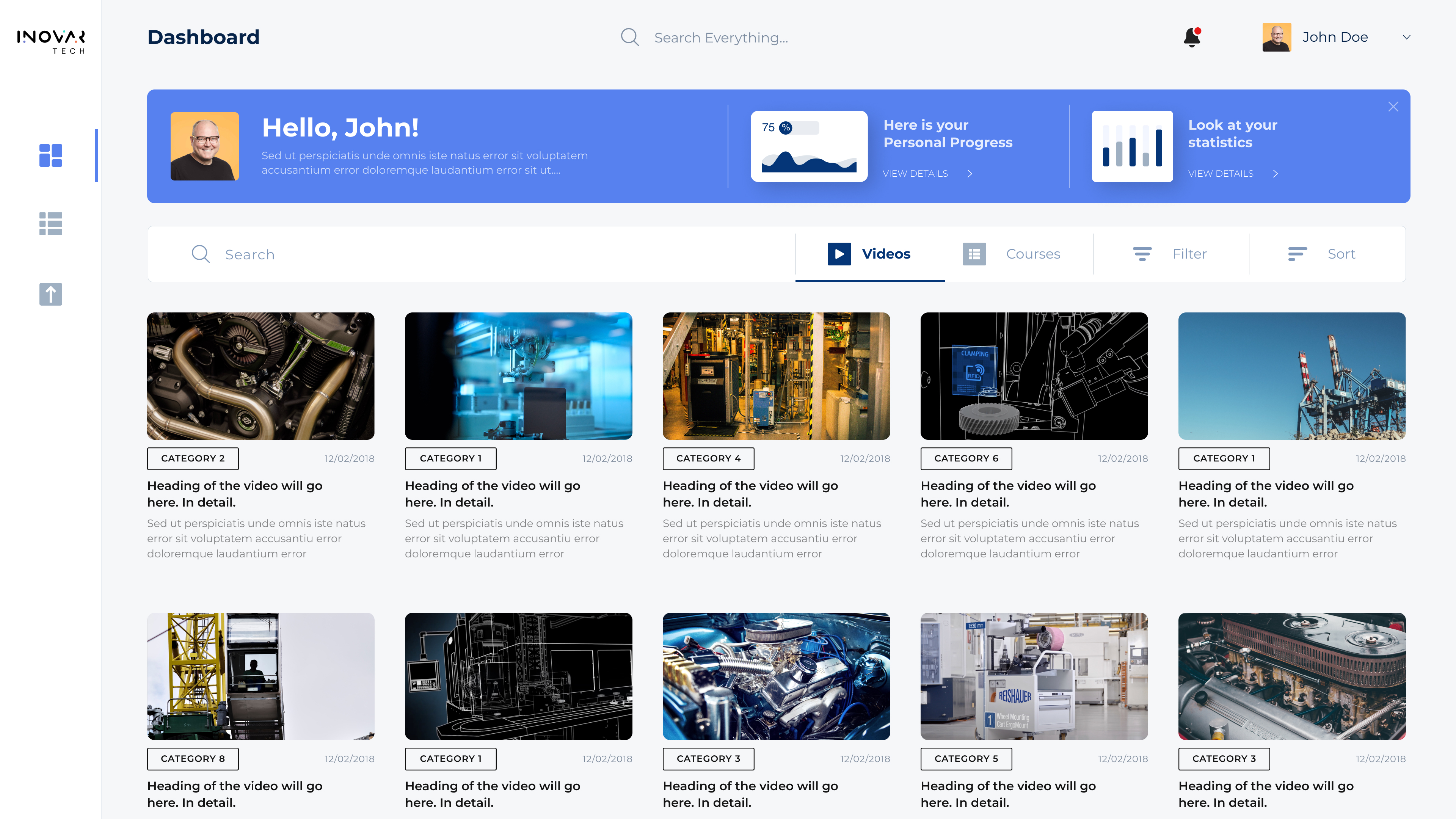This screenshot has width=1456, height=819.
Task: Open the dashboard grid sidebar icon
Action: (x=50, y=155)
